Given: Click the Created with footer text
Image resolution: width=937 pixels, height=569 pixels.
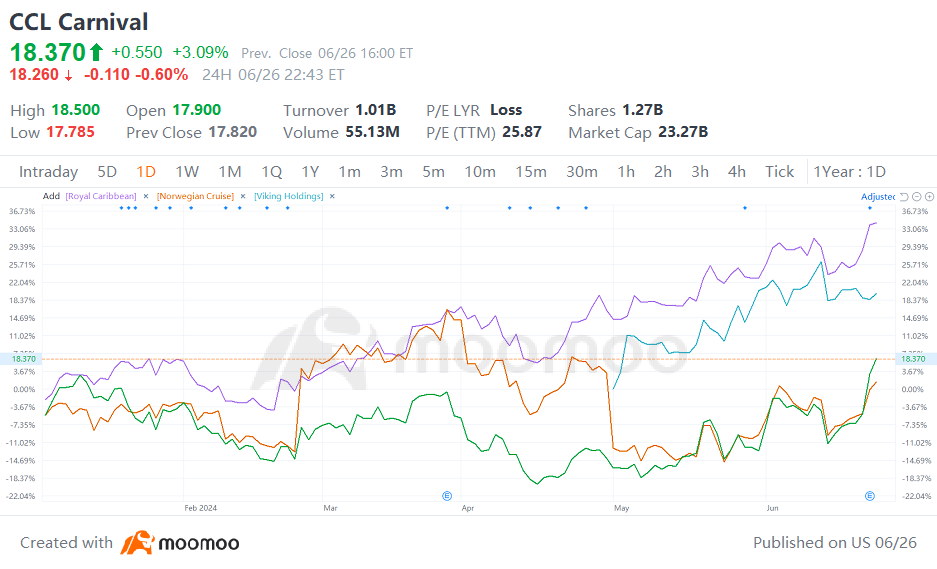Looking at the screenshot, I should pos(66,543).
